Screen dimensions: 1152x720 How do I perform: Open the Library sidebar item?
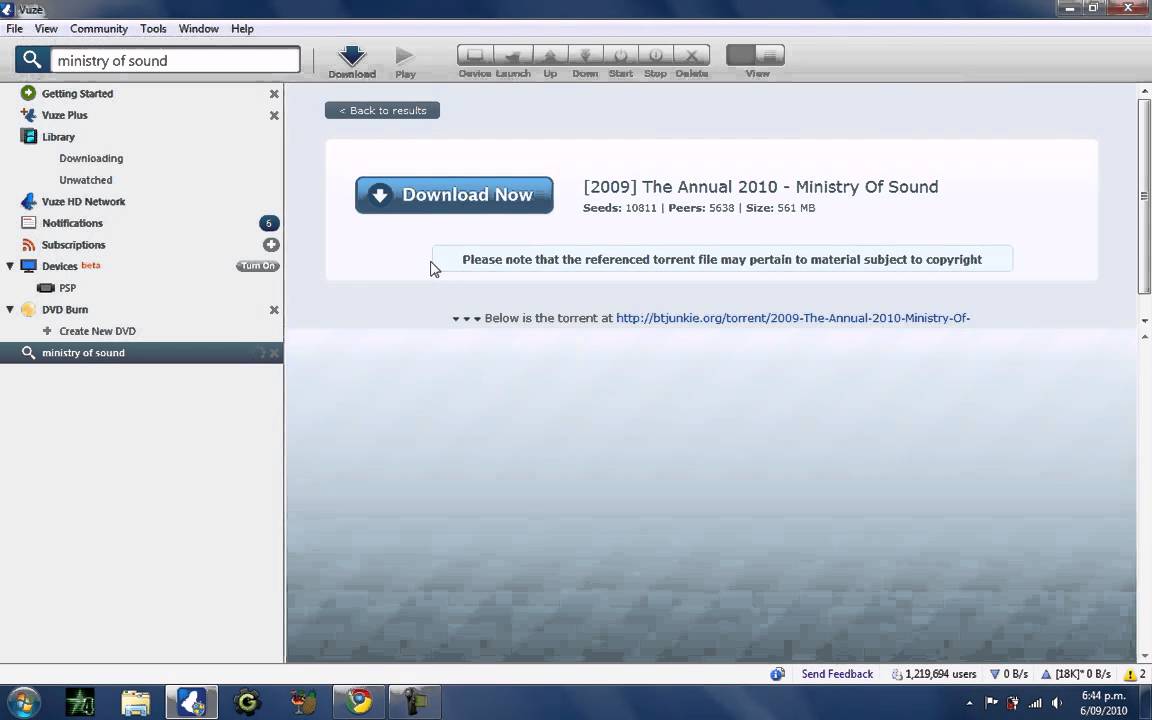(58, 137)
